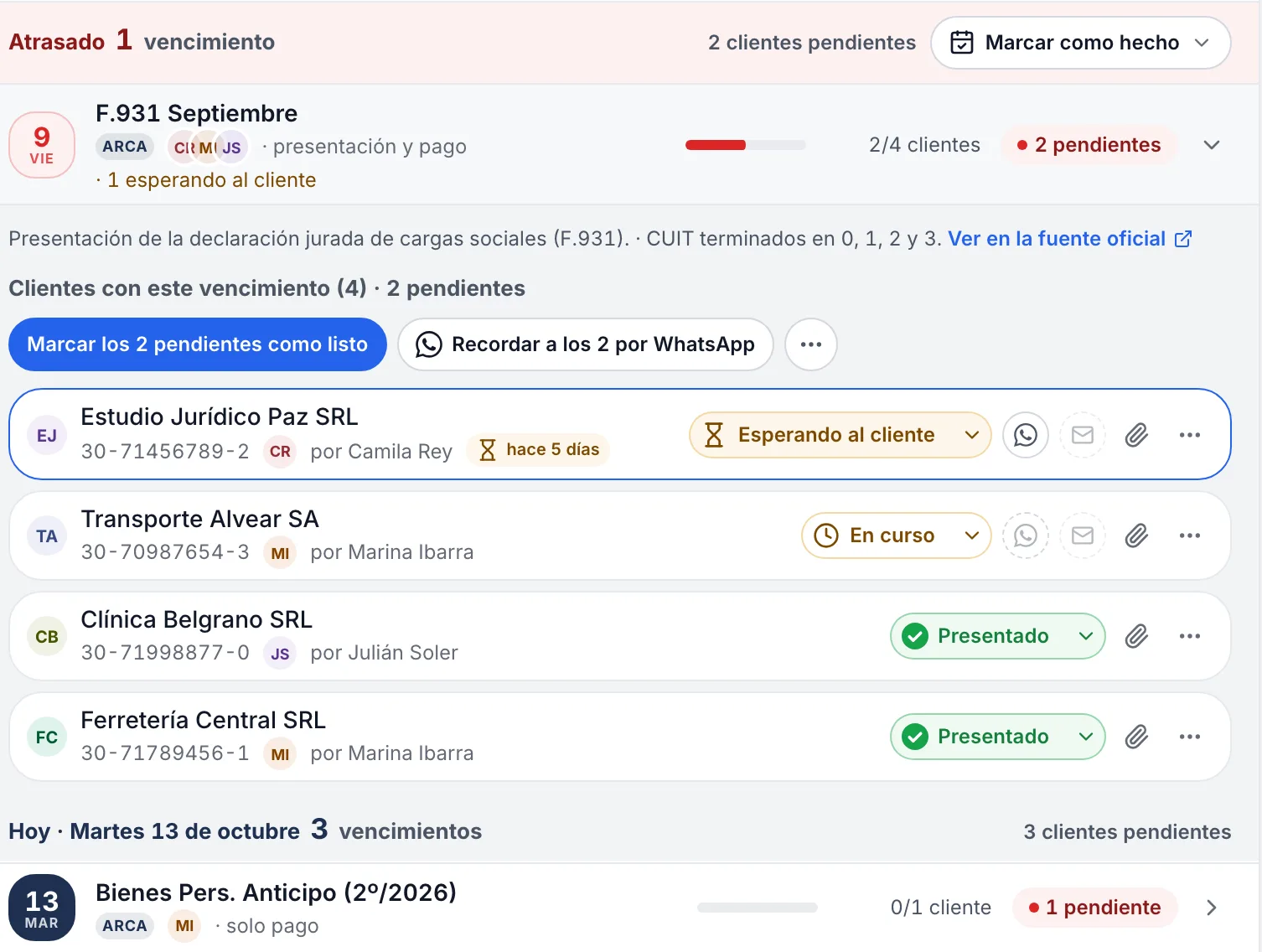Click the 13 MAR date badge

pyautogui.click(x=42, y=908)
